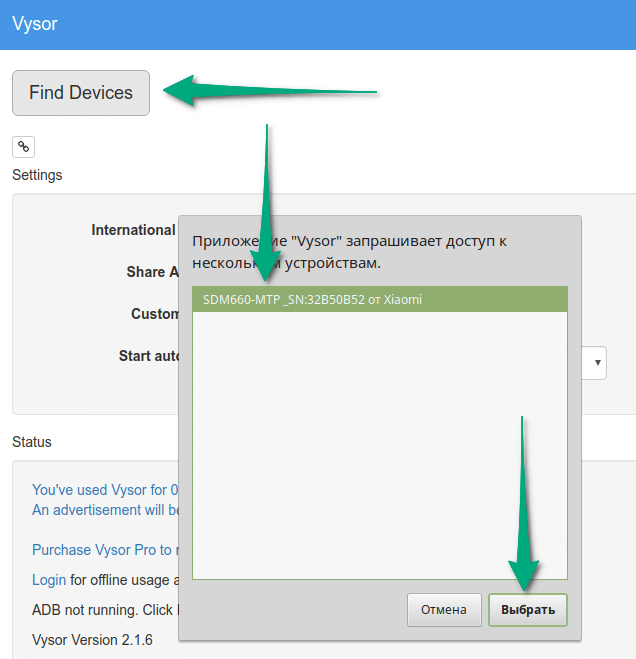Click the "ADB not running" status text

(x=105, y=610)
